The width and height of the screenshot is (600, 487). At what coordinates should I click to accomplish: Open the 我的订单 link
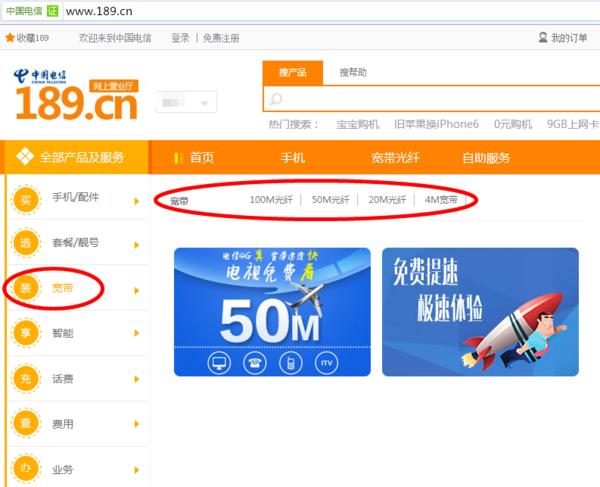tap(569, 38)
